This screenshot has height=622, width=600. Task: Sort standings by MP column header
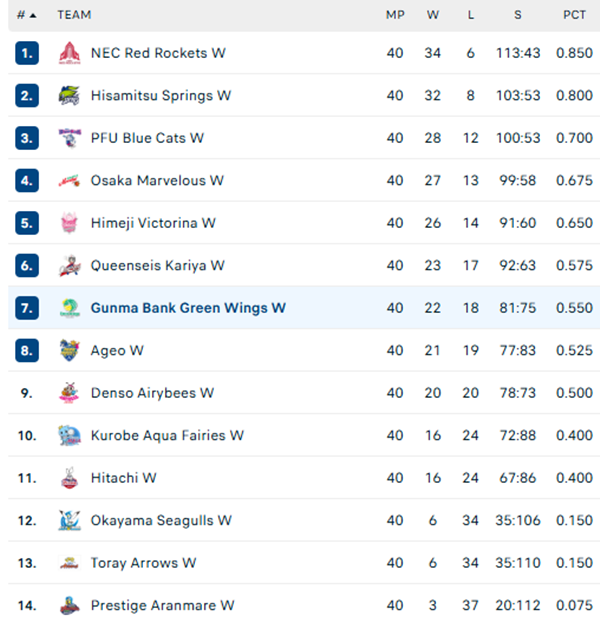395,15
